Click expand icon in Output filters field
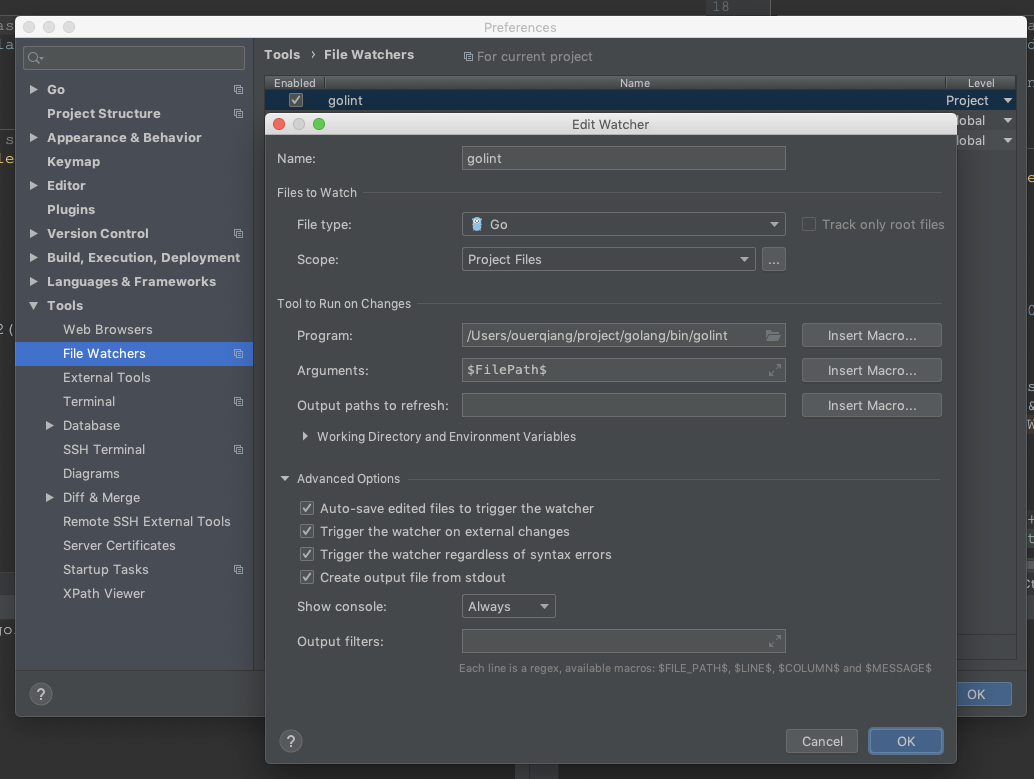This screenshot has width=1034, height=779. coord(775,640)
